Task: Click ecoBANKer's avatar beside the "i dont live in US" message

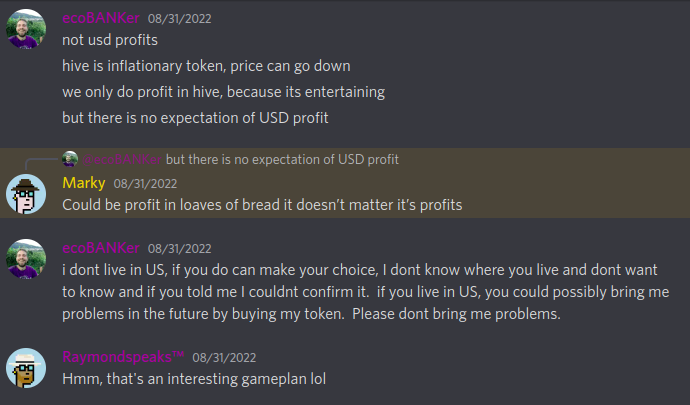Action: point(26,258)
